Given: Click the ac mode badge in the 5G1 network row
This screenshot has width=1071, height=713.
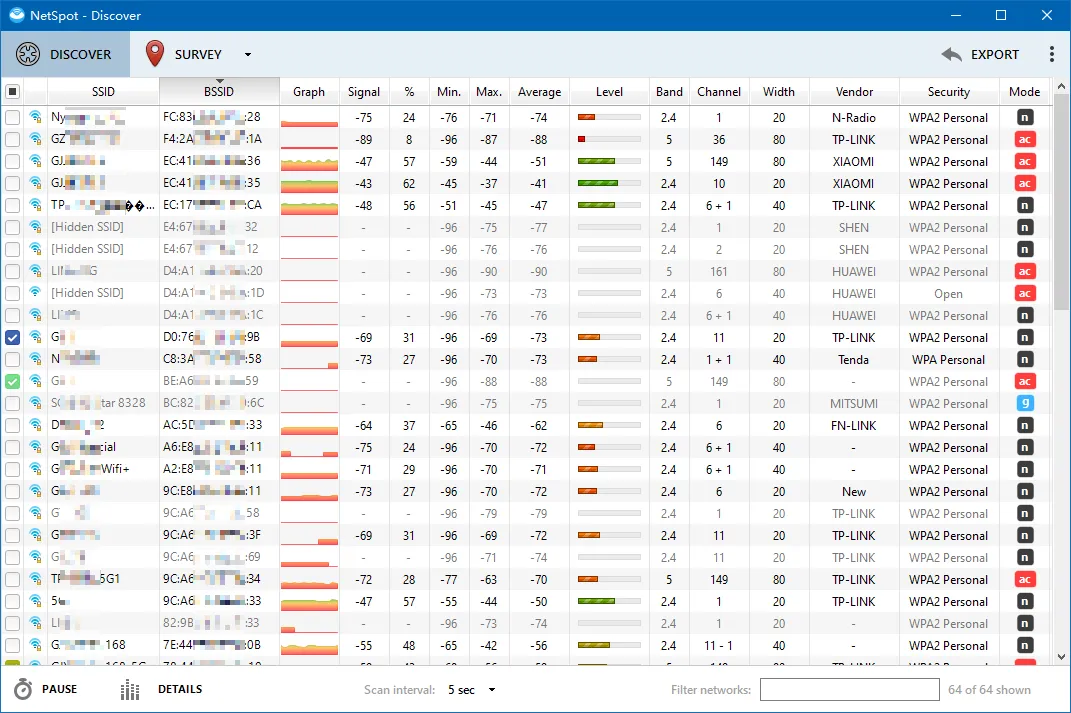Looking at the screenshot, I should (x=1025, y=579).
